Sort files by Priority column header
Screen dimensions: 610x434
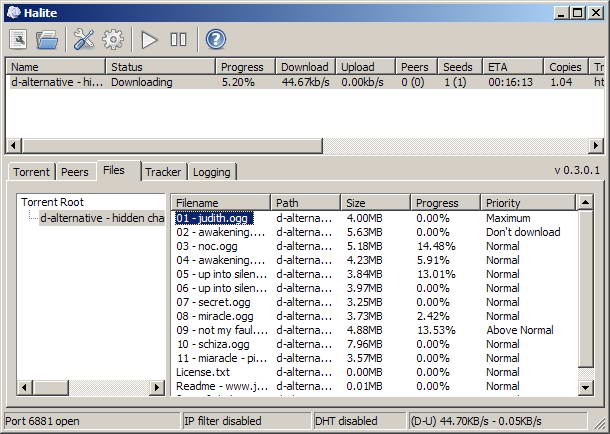click(528, 203)
